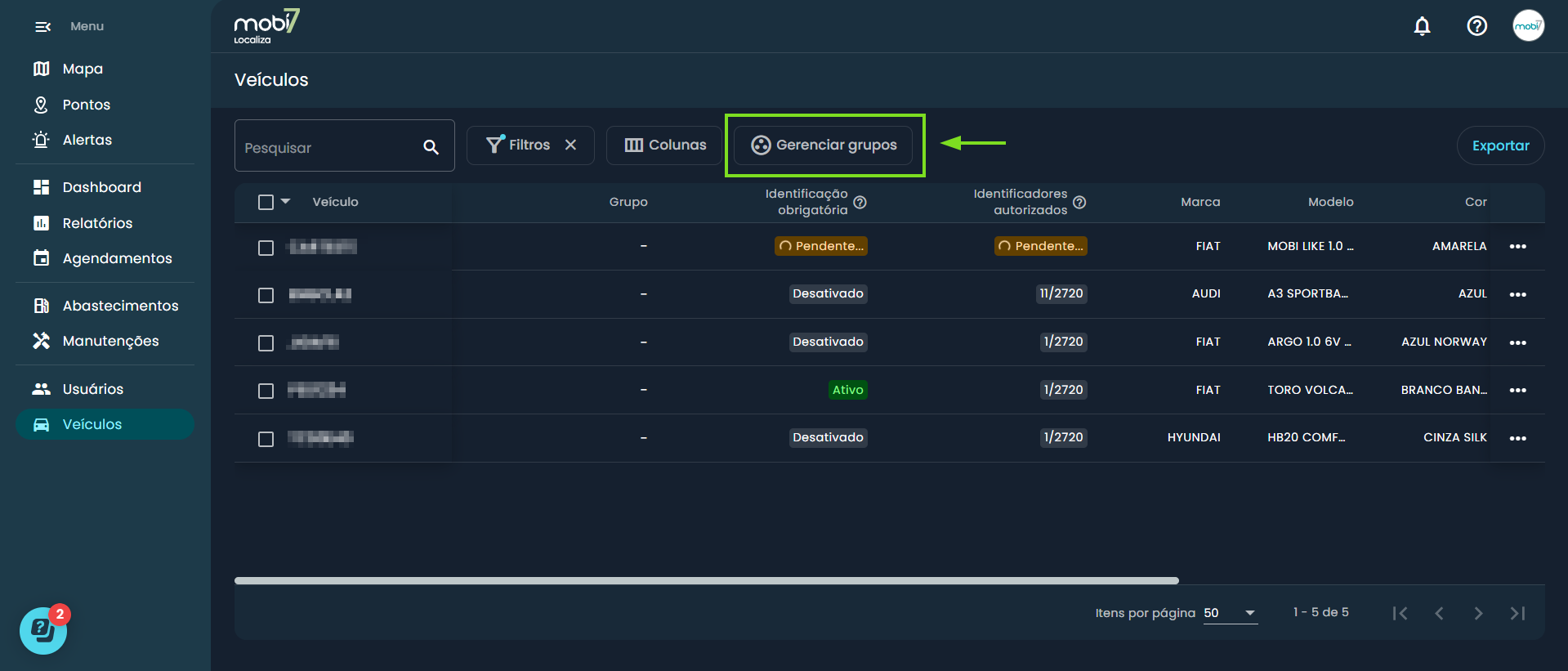Image resolution: width=1568 pixels, height=671 pixels.
Task: Sort by the Grupo column header
Action: click(x=628, y=202)
